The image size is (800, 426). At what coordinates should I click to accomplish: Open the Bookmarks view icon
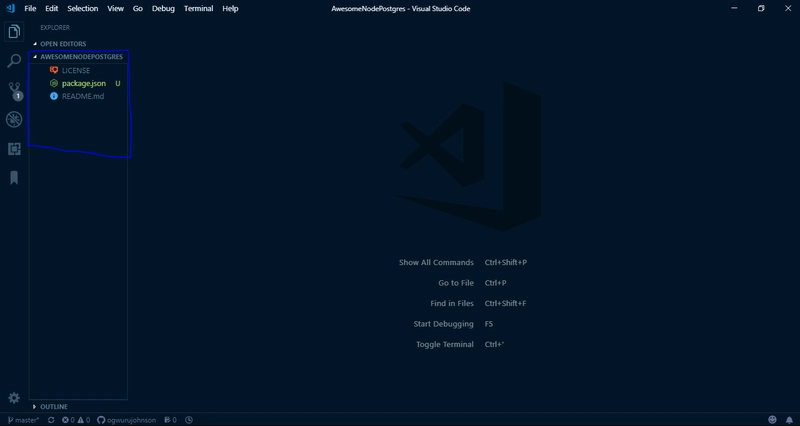tap(14, 178)
